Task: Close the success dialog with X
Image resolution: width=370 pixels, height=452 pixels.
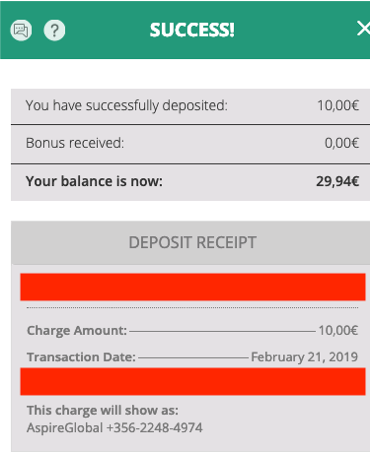Action: 363,28
